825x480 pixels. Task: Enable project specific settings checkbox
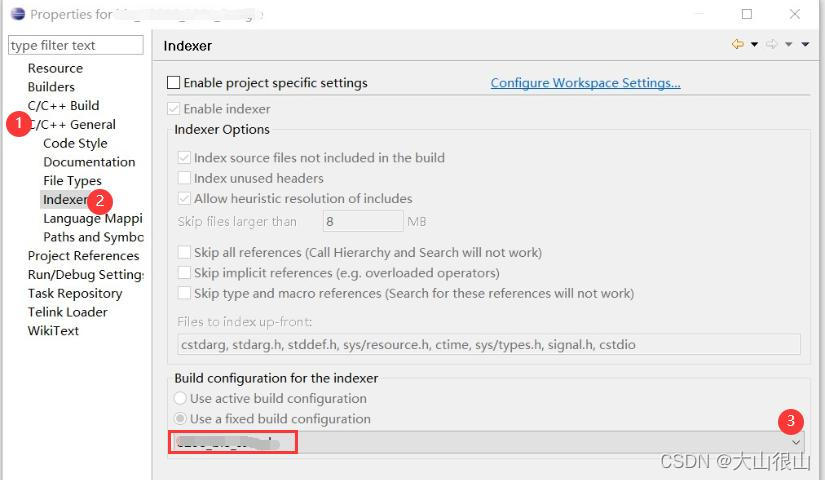click(173, 83)
